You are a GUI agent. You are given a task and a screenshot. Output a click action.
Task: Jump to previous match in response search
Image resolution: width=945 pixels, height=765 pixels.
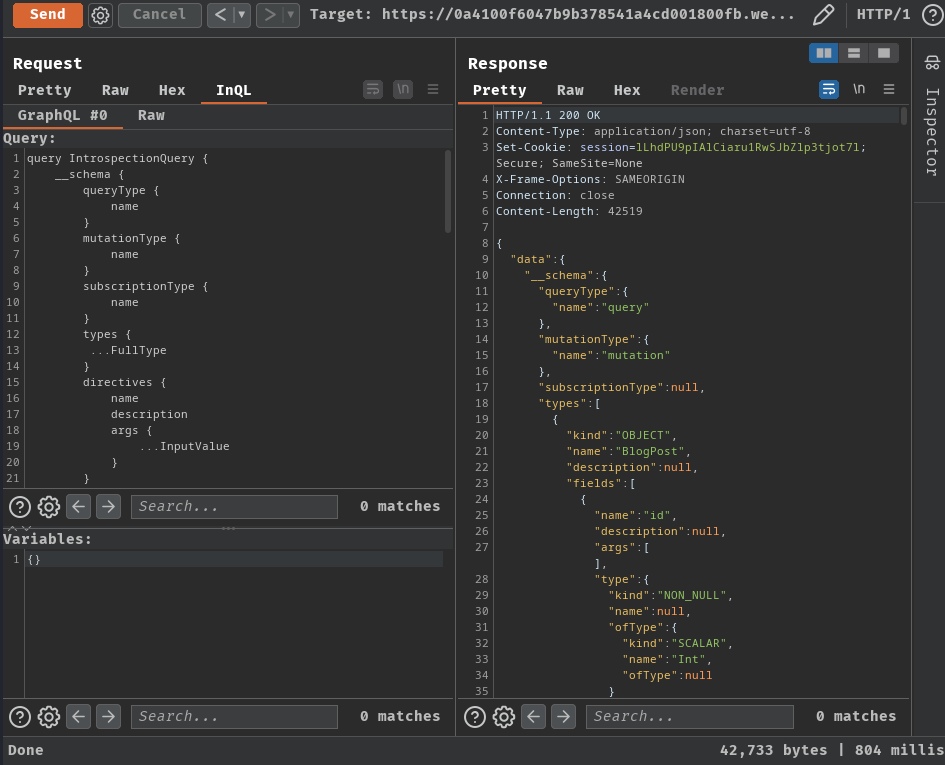pos(533,717)
